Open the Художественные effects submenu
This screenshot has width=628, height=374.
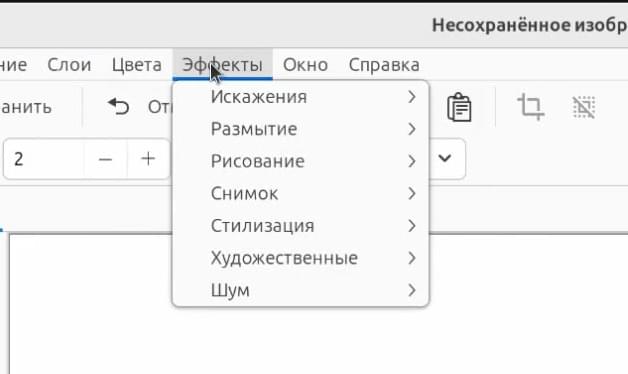[x=300, y=258]
